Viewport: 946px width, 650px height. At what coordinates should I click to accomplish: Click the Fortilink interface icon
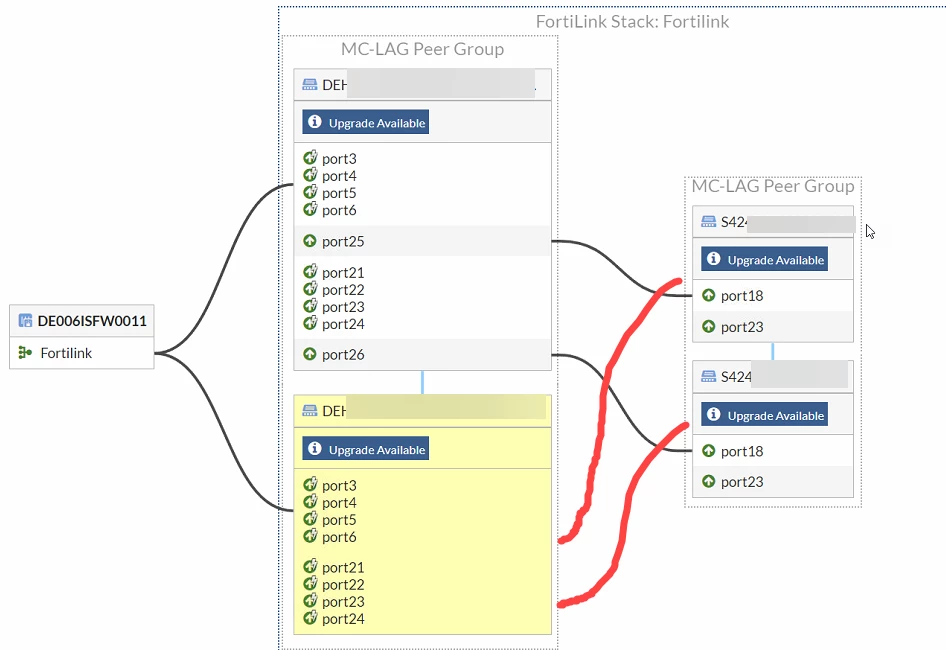click(25, 352)
